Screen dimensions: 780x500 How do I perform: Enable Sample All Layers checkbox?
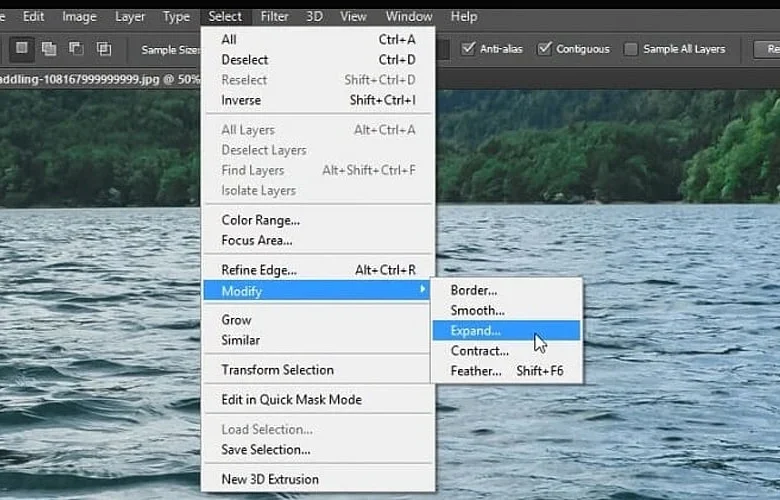click(631, 49)
